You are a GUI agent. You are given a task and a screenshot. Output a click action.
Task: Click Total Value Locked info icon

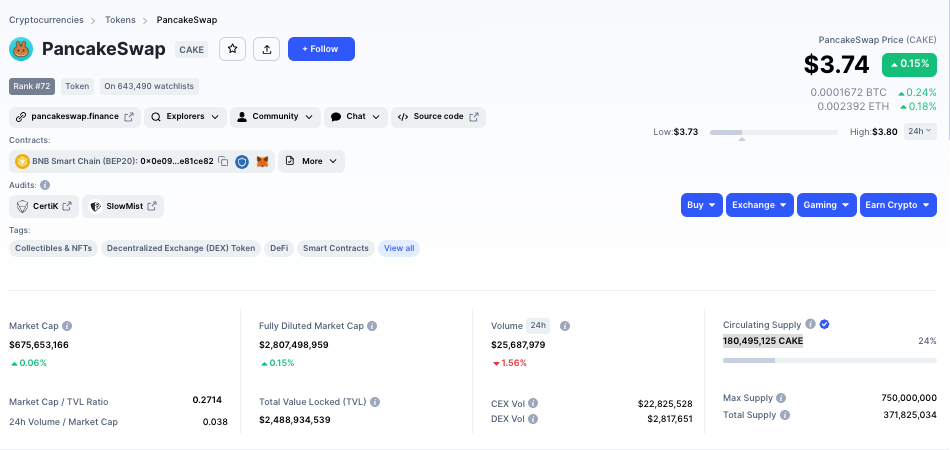click(x=375, y=402)
